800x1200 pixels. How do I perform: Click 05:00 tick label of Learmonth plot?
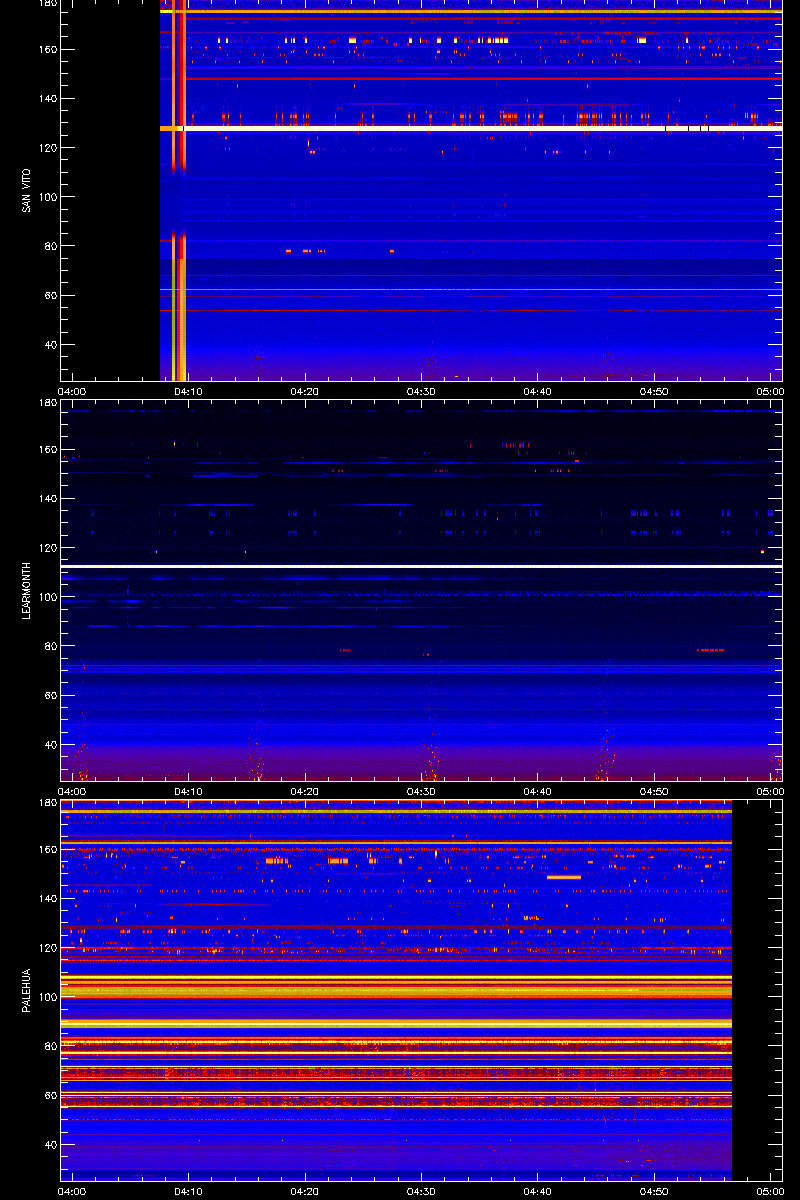[770, 791]
